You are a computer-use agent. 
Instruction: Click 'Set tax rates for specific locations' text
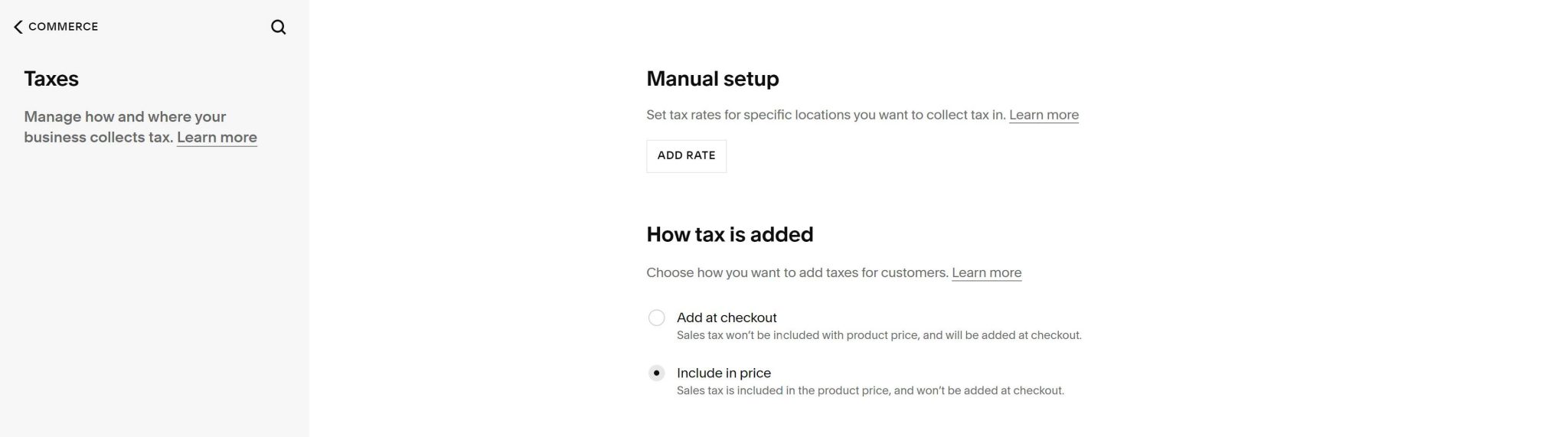pos(825,115)
